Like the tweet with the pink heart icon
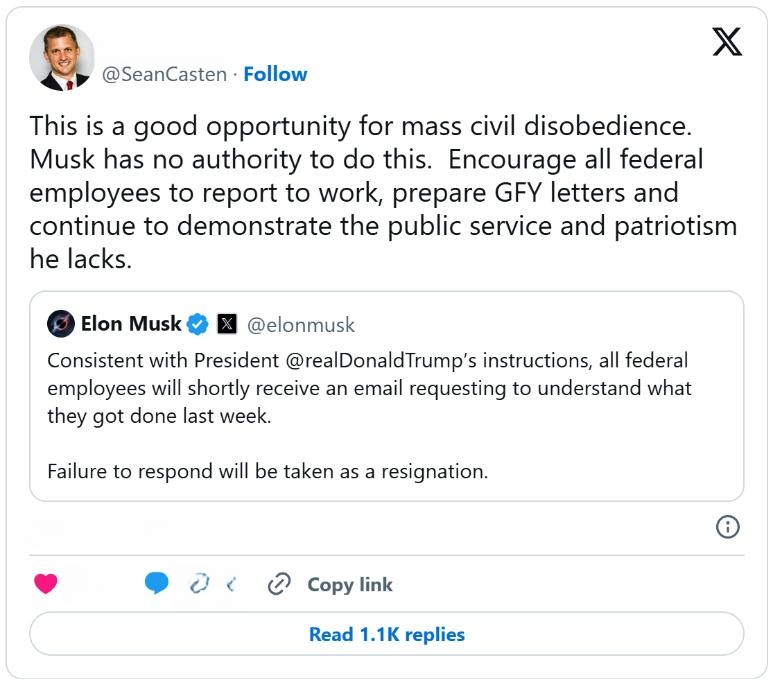Viewport: 773px width, 680px height. [46, 584]
